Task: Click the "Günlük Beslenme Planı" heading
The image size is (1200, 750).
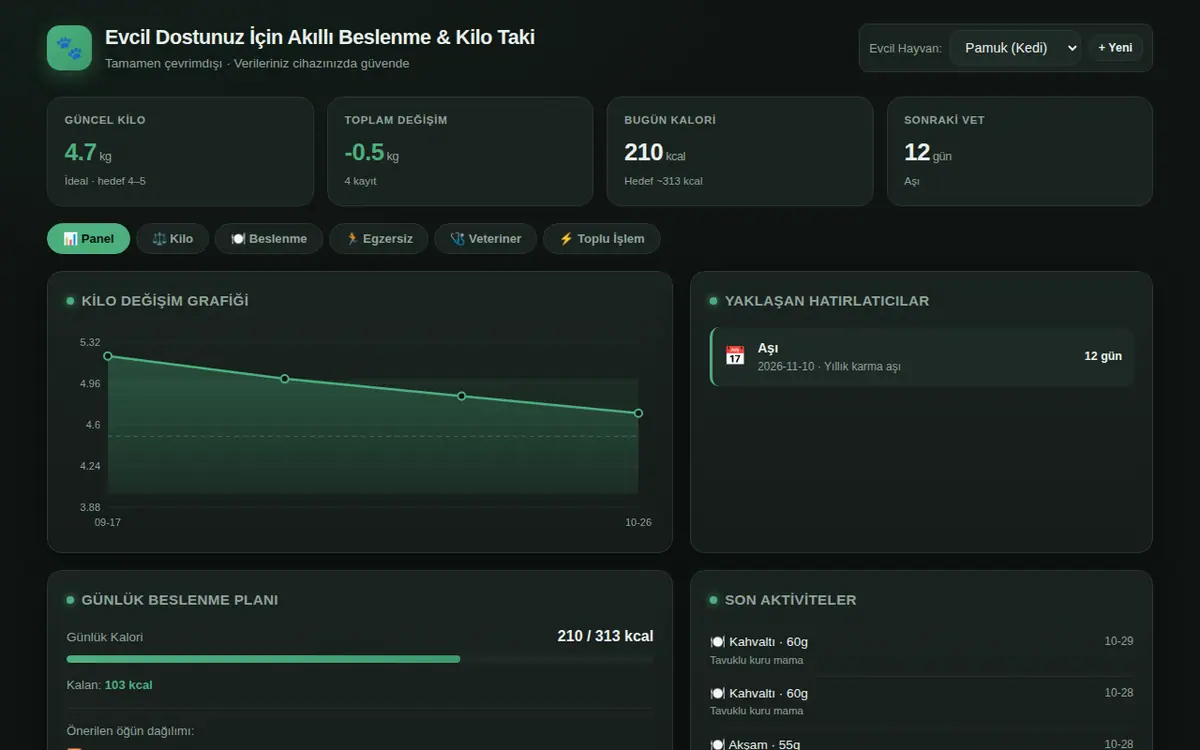Action: pos(180,600)
